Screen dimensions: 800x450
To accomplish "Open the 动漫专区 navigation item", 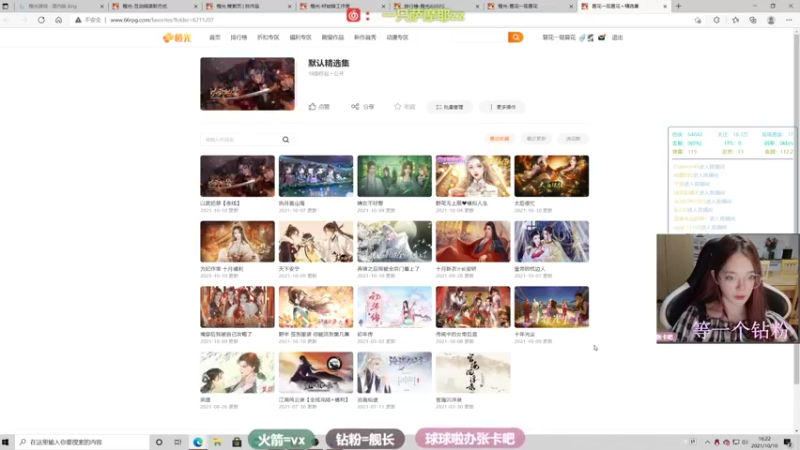I will click(397, 37).
